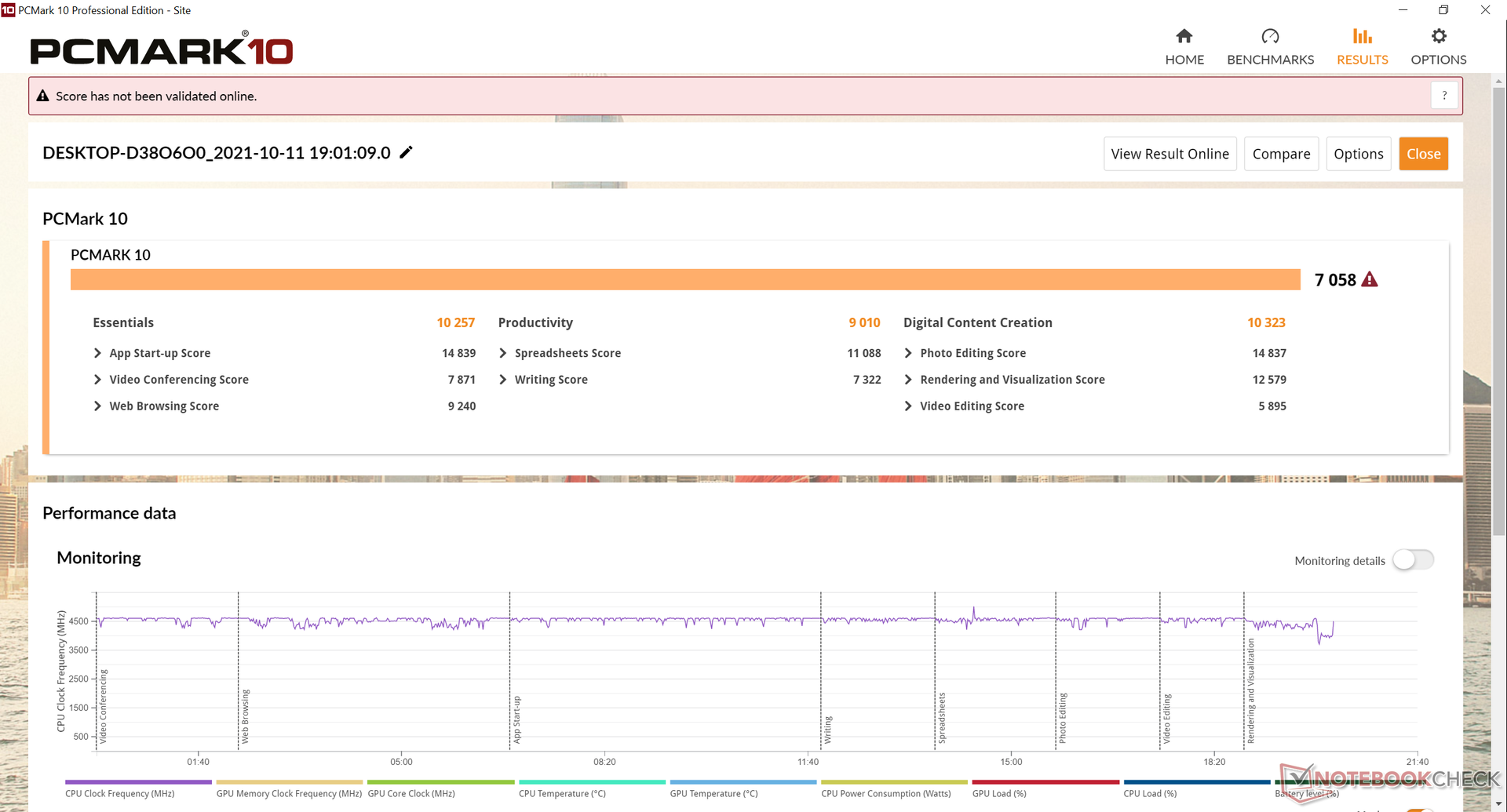This screenshot has height=812, width=1507.
Task: Toggle CPU Temperature legend teal swatch
Action: (x=592, y=782)
